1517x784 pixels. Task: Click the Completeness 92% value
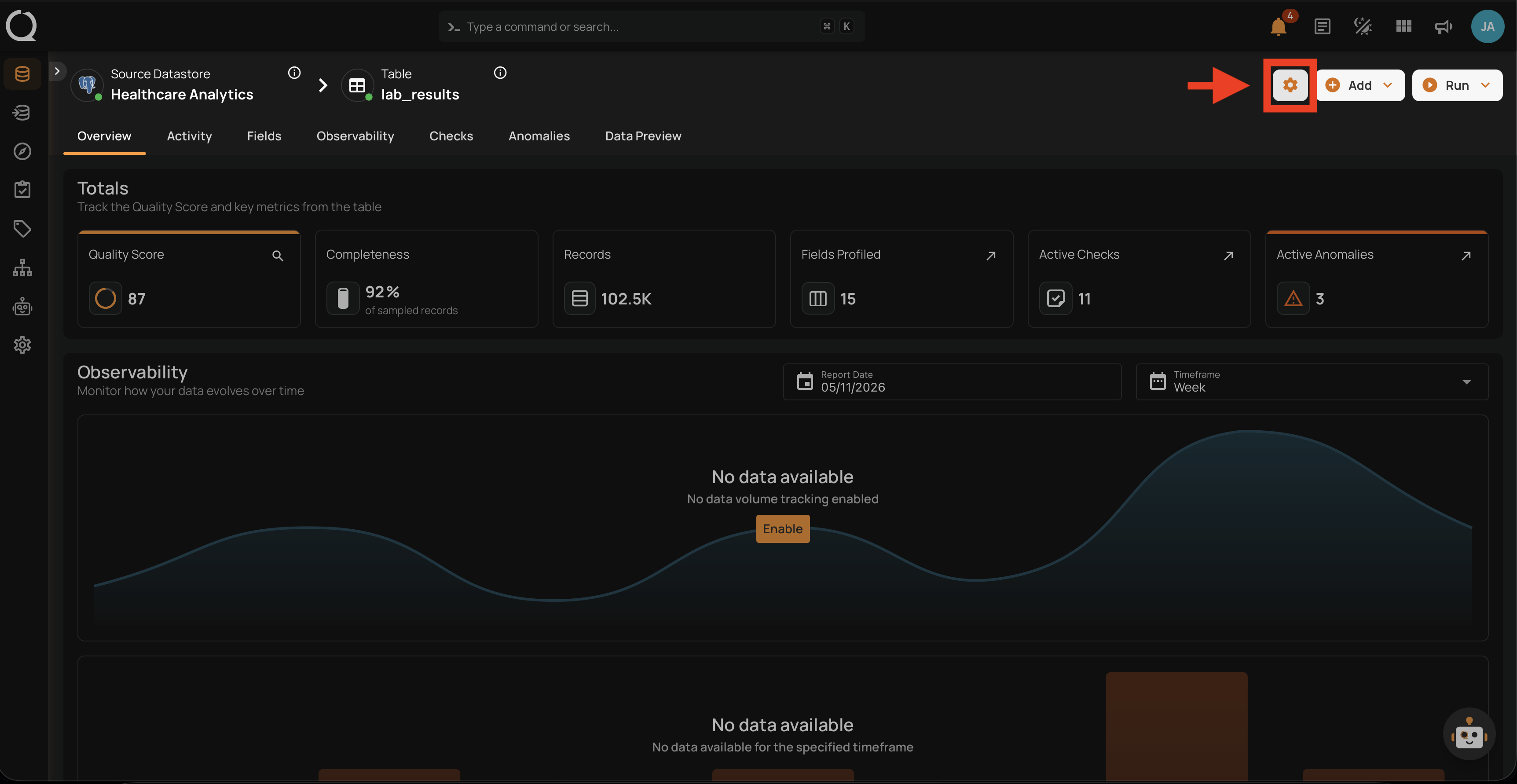coord(382,292)
